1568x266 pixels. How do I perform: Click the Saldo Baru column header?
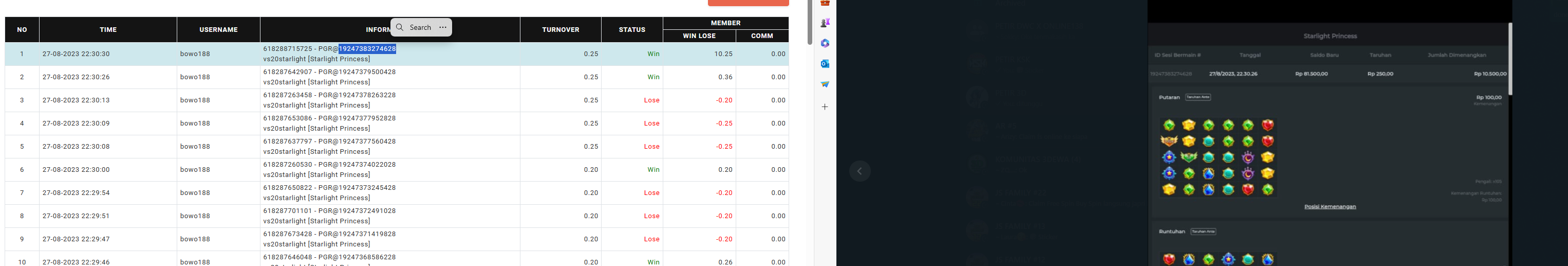1324,55
